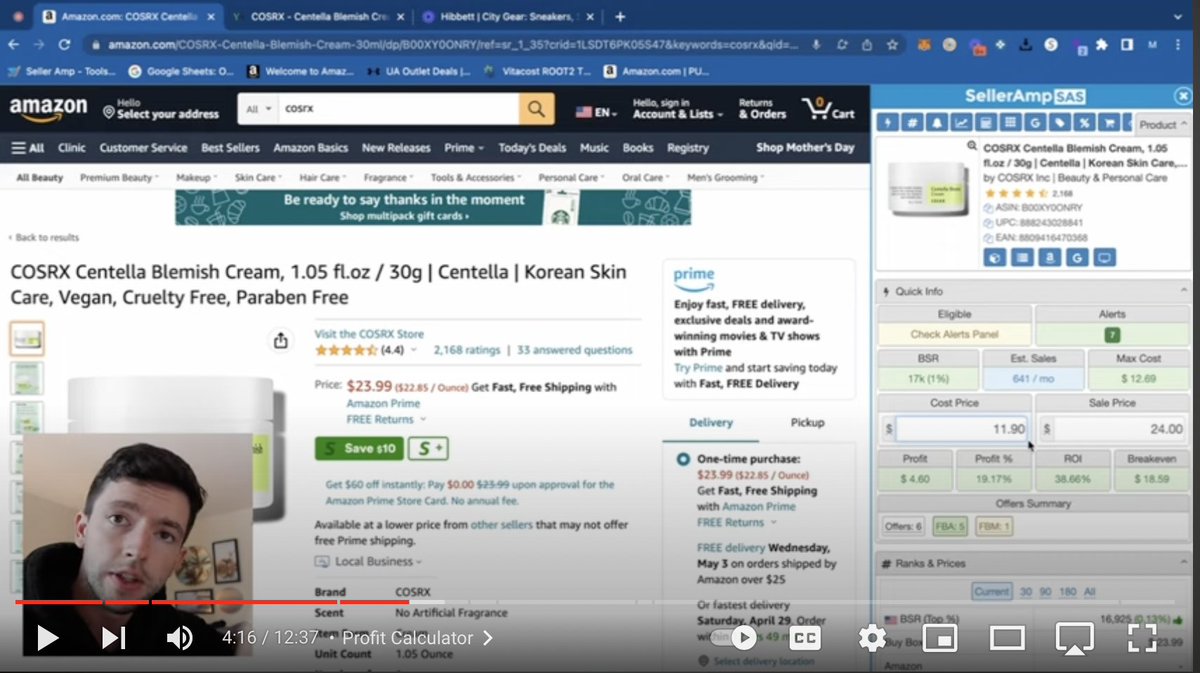Click the G icon below the EAN

click(1076, 258)
